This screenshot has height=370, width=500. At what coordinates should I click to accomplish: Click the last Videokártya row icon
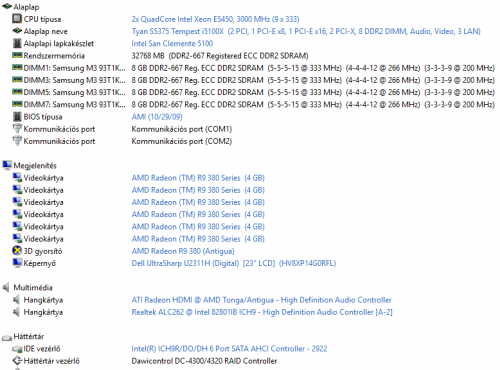pyautogui.click(x=17, y=238)
